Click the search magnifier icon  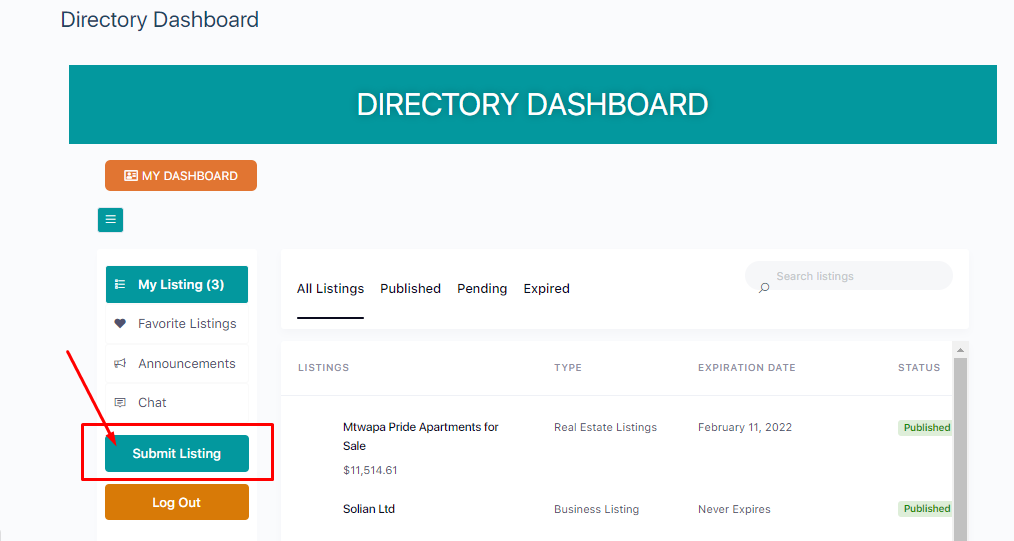click(x=764, y=288)
